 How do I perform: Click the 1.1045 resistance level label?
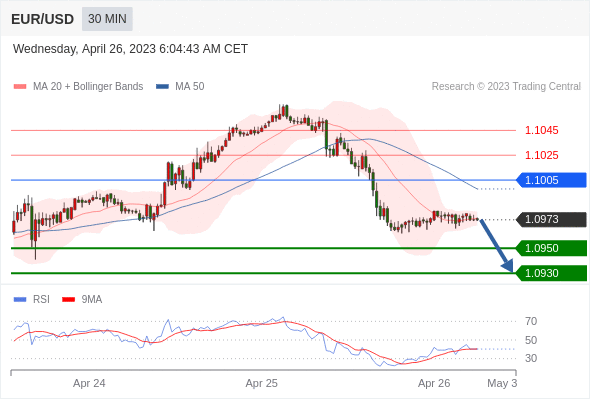(541, 131)
